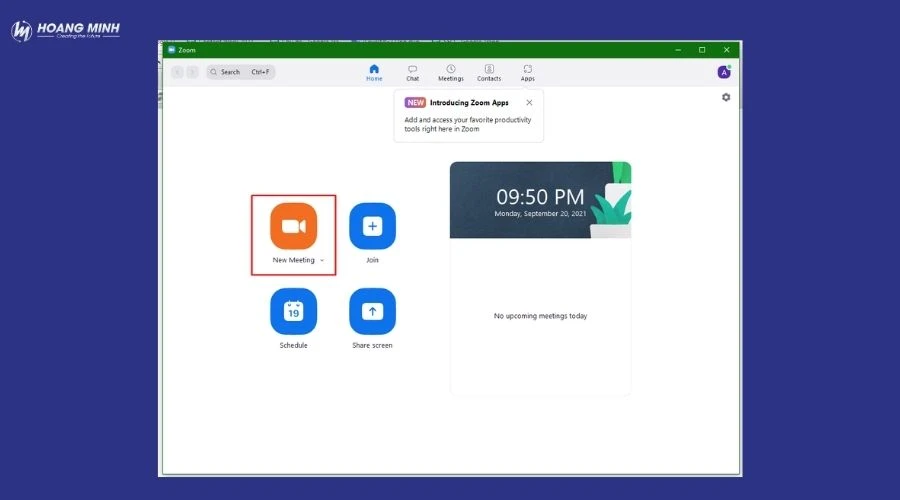Viewport: 900px width, 500px height.
Task: Click the 'Monday, September 20, 2021' date
Action: pyautogui.click(x=540, y=214)
